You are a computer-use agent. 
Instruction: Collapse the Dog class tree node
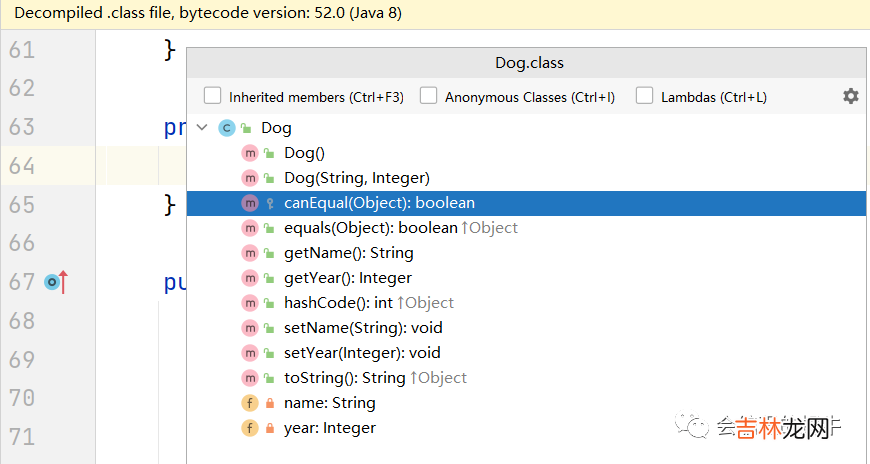point(203,128)
